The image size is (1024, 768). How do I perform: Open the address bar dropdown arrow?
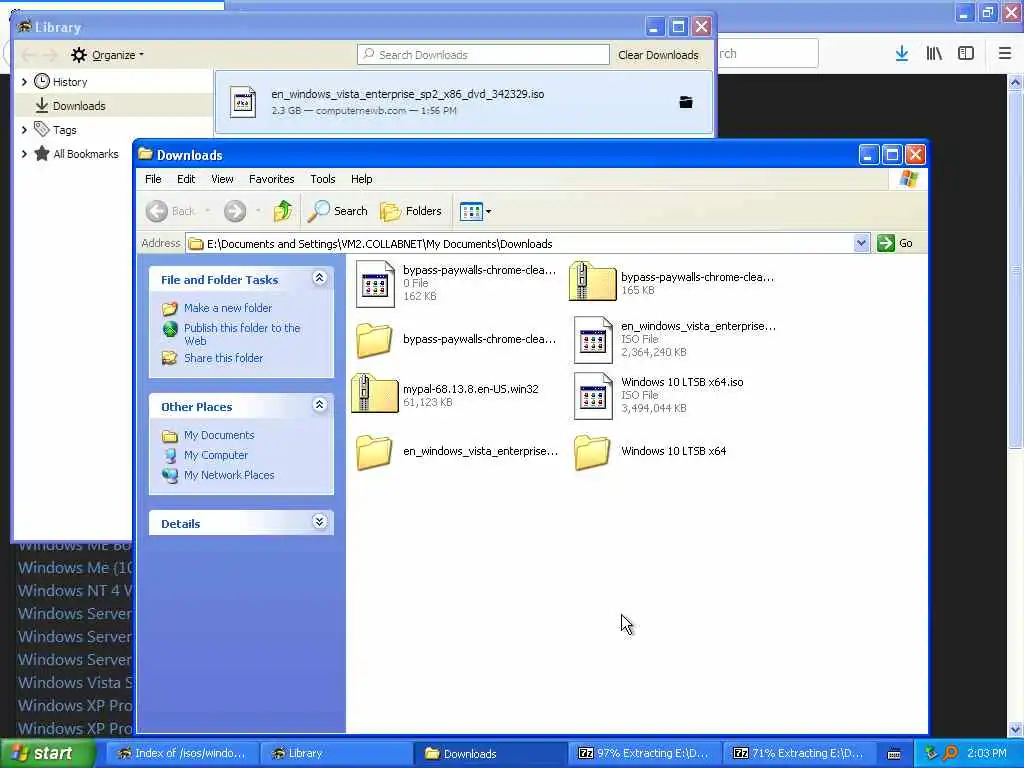click(861, 243)
